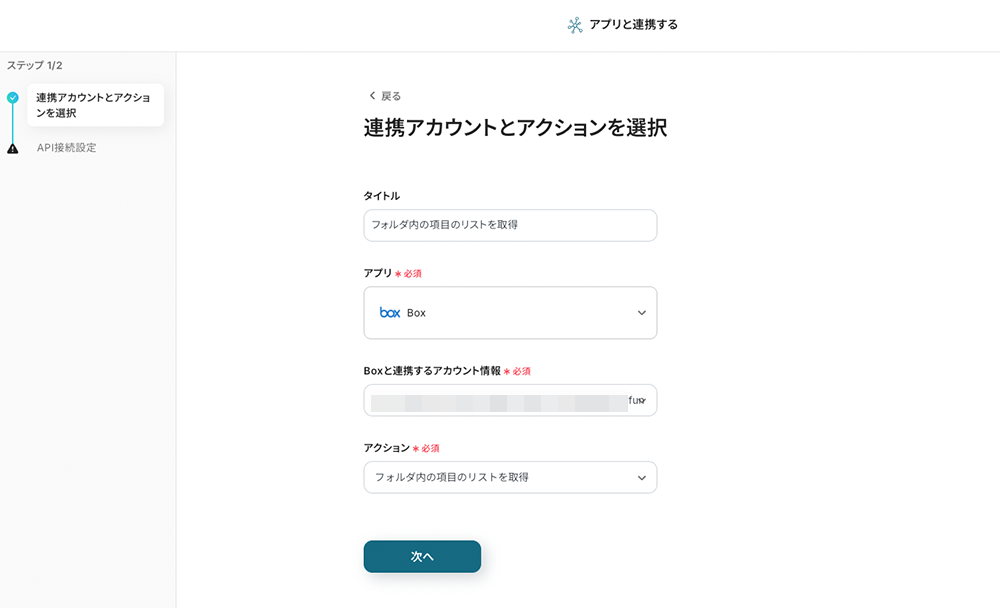The height and width of the screenshot is (608, 1000).
Task: Expand the アプリ dropdown chevron
Action: click(x=641, y=313)
